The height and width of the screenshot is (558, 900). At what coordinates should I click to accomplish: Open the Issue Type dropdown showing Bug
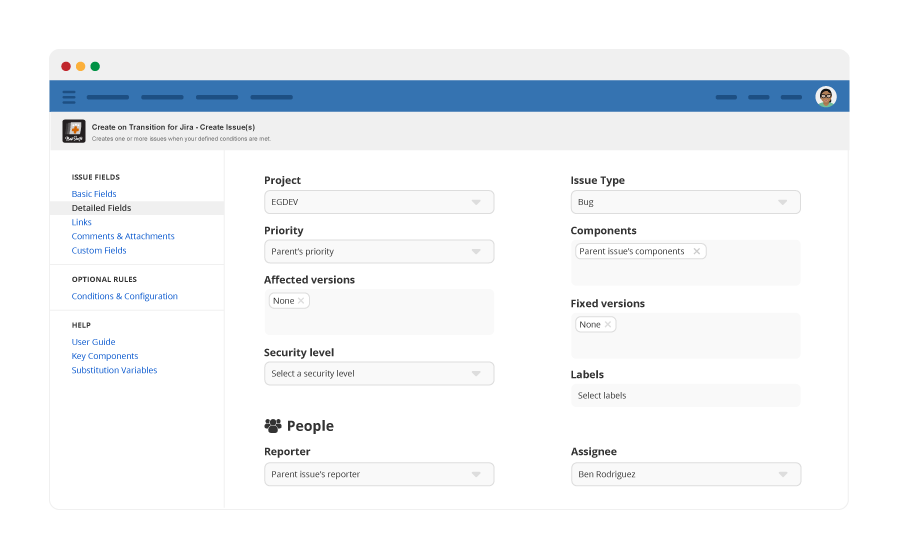[x=685, y=202]
